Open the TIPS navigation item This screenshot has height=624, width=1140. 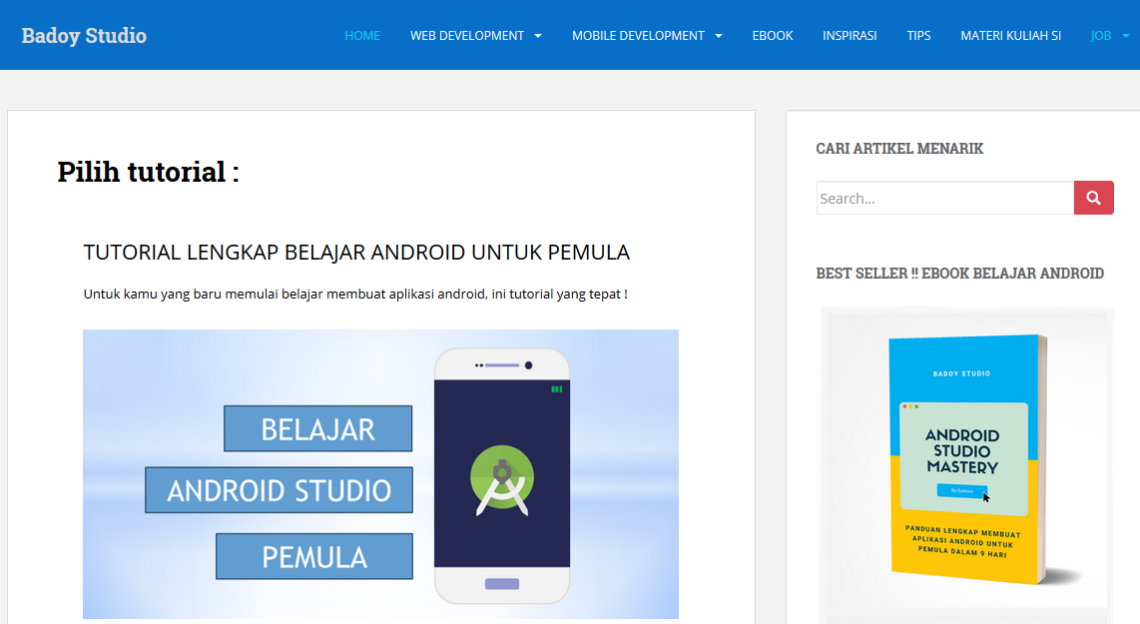[x=918, y=36]
